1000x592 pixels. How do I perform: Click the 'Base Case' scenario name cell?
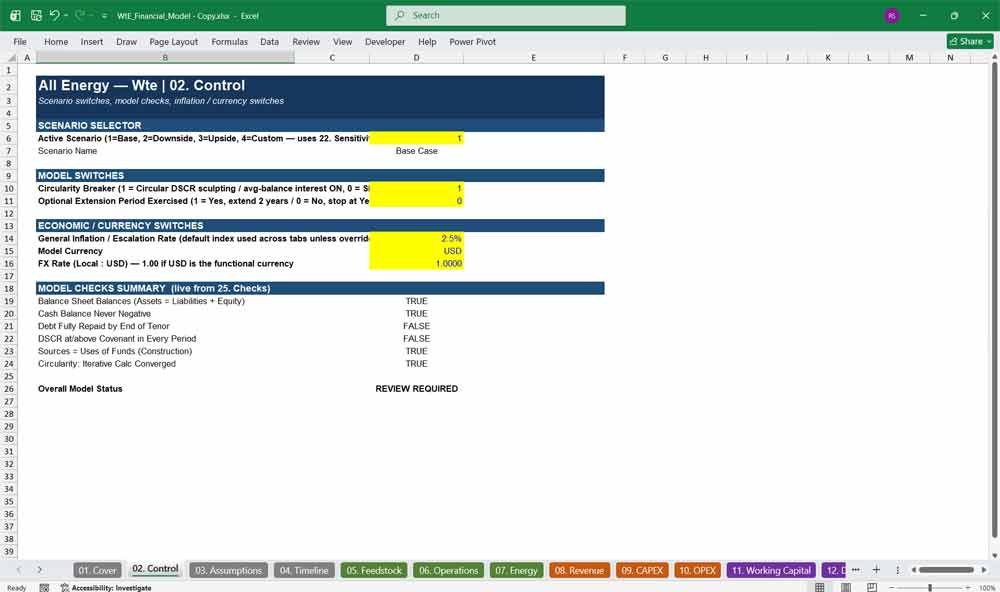416,151
